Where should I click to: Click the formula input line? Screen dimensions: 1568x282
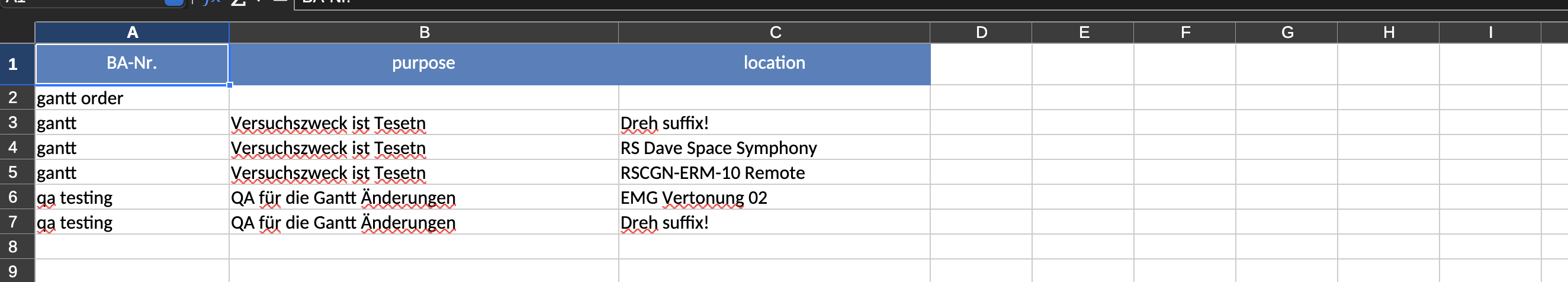click(913, 2)
